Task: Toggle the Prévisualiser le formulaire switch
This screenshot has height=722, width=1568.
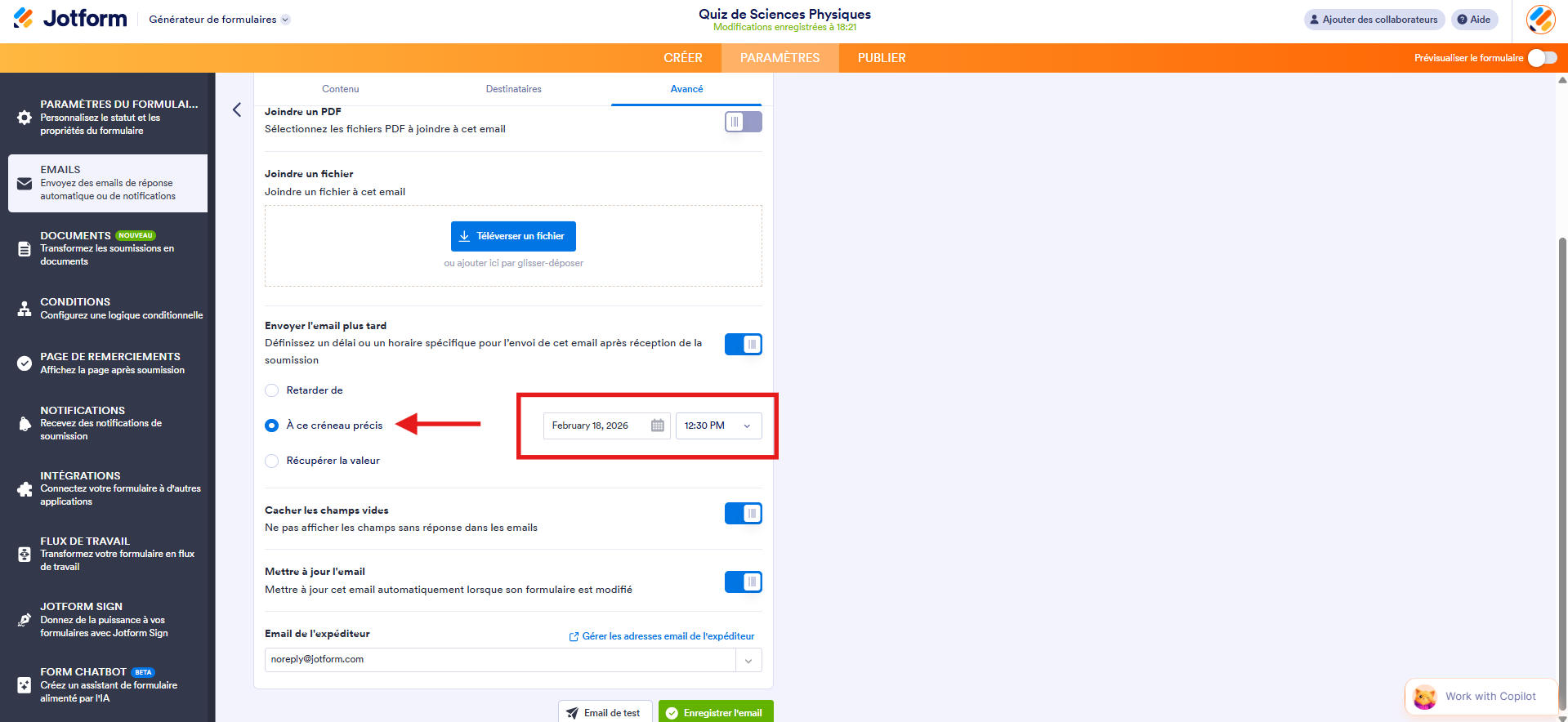Action: pyautogui.click(x=1542, y=58)
